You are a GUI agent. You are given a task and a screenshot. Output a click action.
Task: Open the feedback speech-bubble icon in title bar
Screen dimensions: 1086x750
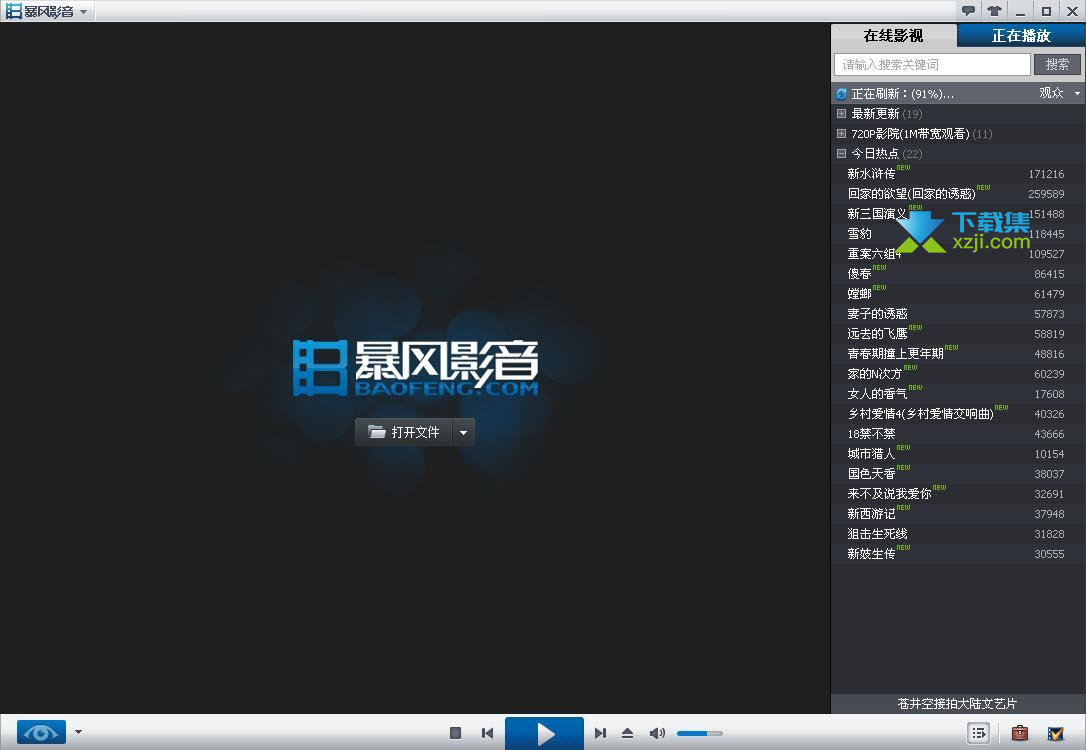[968, 10]
